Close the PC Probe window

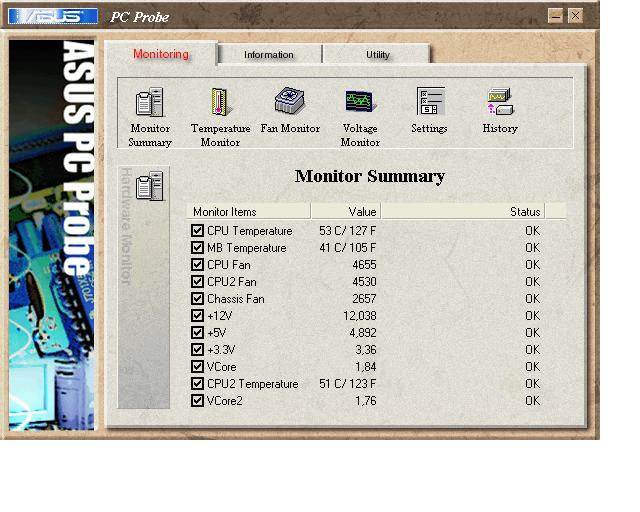[x=575, y=16]
